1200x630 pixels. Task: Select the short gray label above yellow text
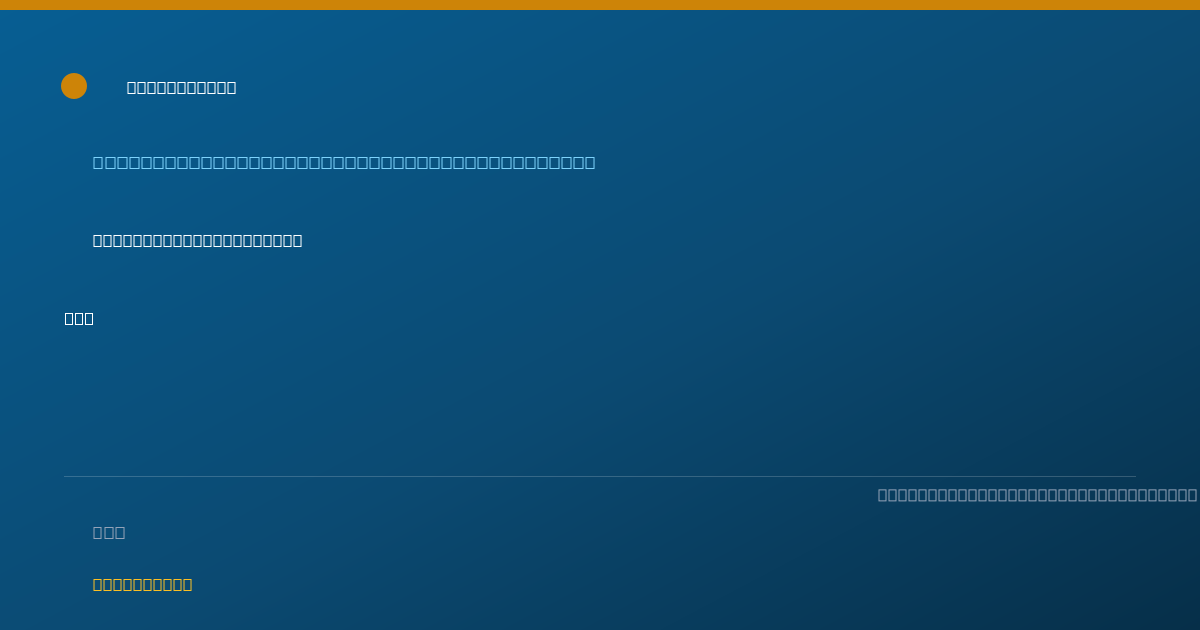[109, 533]
